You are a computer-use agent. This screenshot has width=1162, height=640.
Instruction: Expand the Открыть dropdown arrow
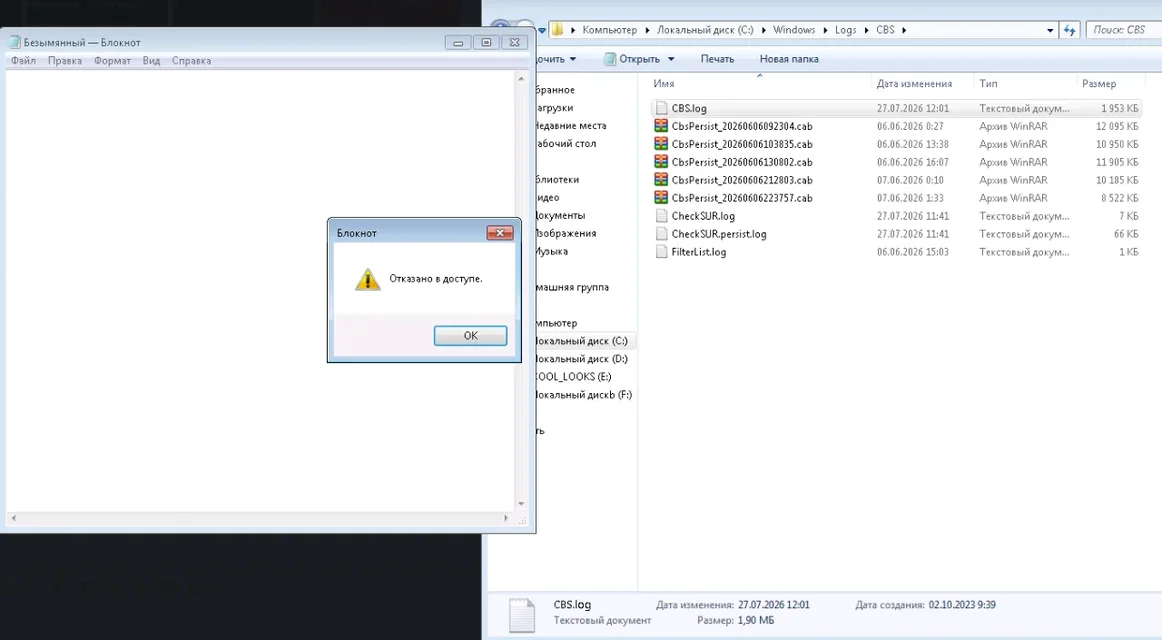coord(671,59)
